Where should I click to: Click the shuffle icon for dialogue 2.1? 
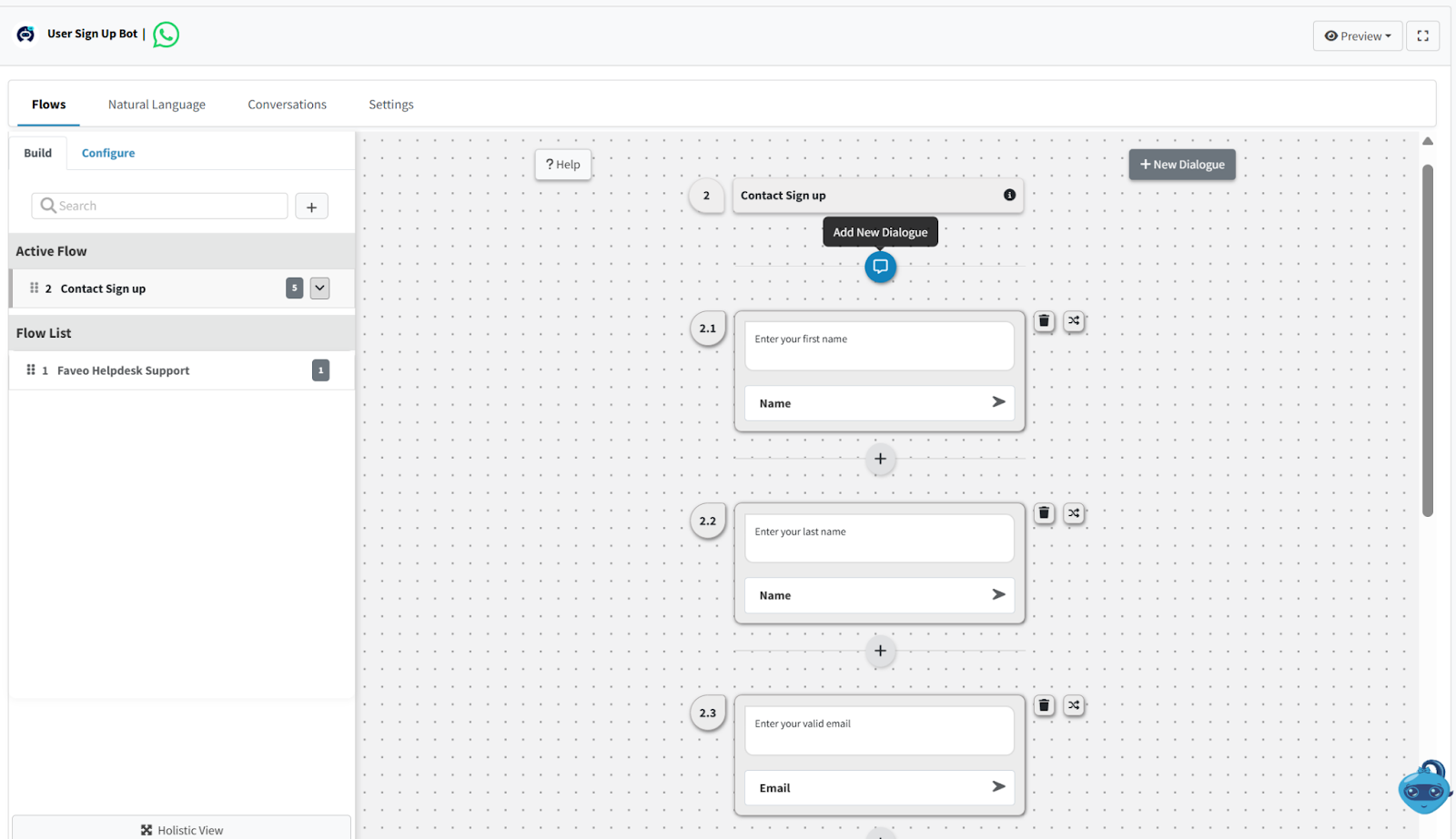[x=1074, y=321]
